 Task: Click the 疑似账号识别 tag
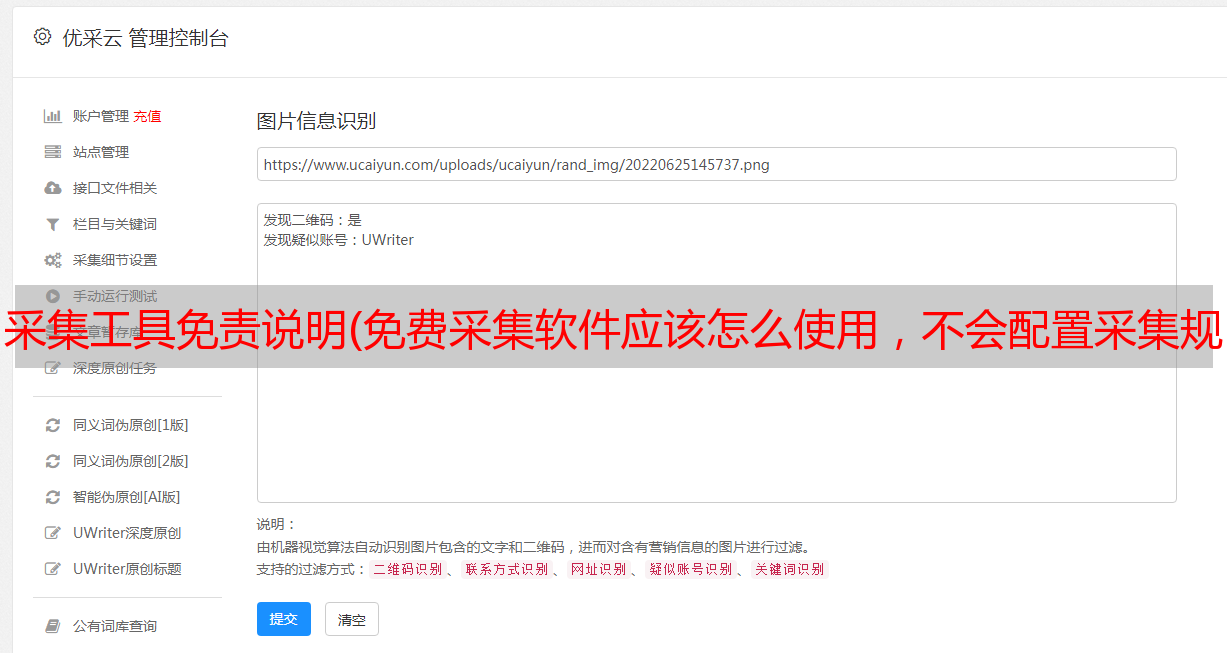point(690,569)
